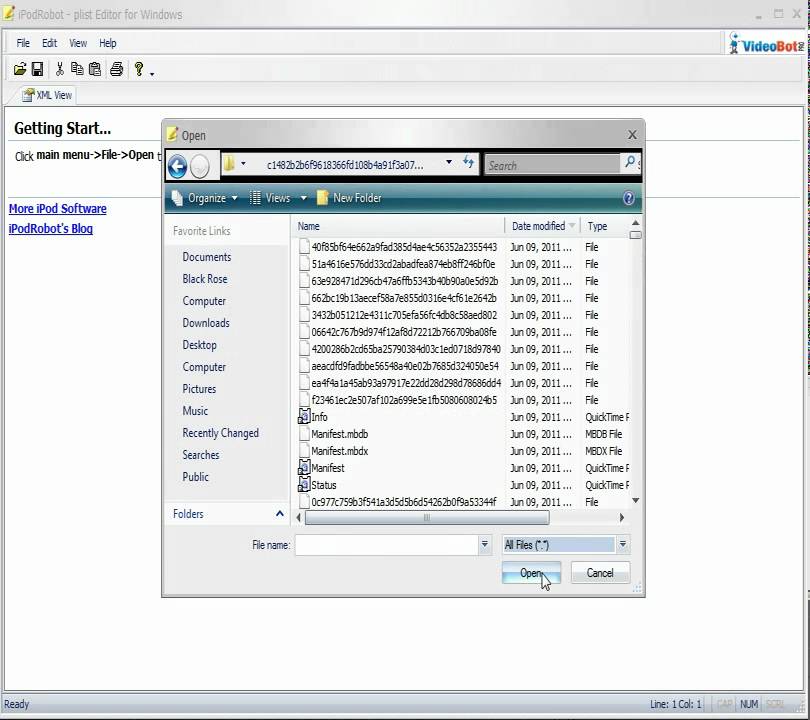Click the horizontal scroll right arrow
Screen dimensions: 810x720
tap(621, 518)
